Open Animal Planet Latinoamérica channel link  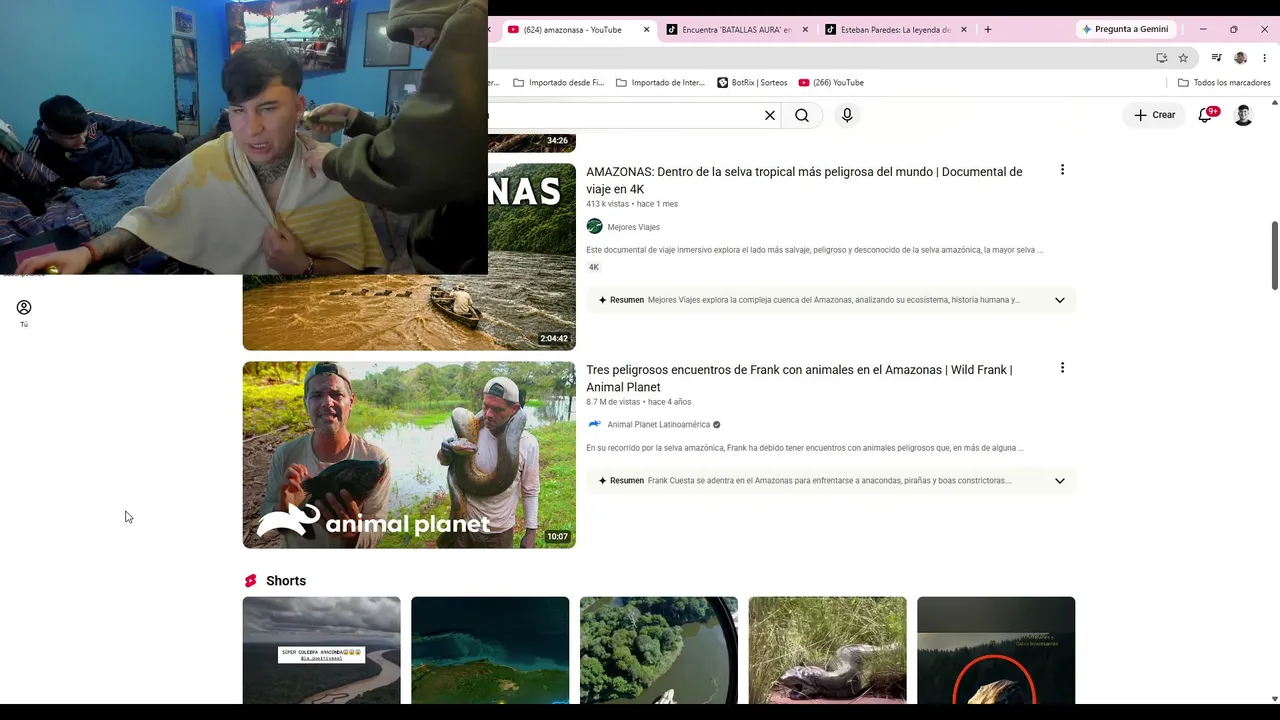(x=658, y=425)
